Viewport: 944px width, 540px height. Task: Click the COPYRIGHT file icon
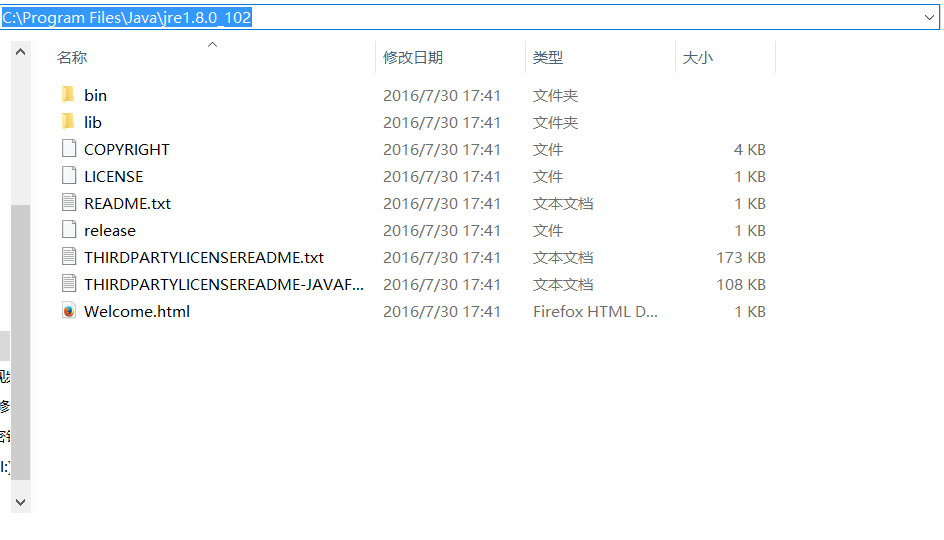tap(69, 149)
